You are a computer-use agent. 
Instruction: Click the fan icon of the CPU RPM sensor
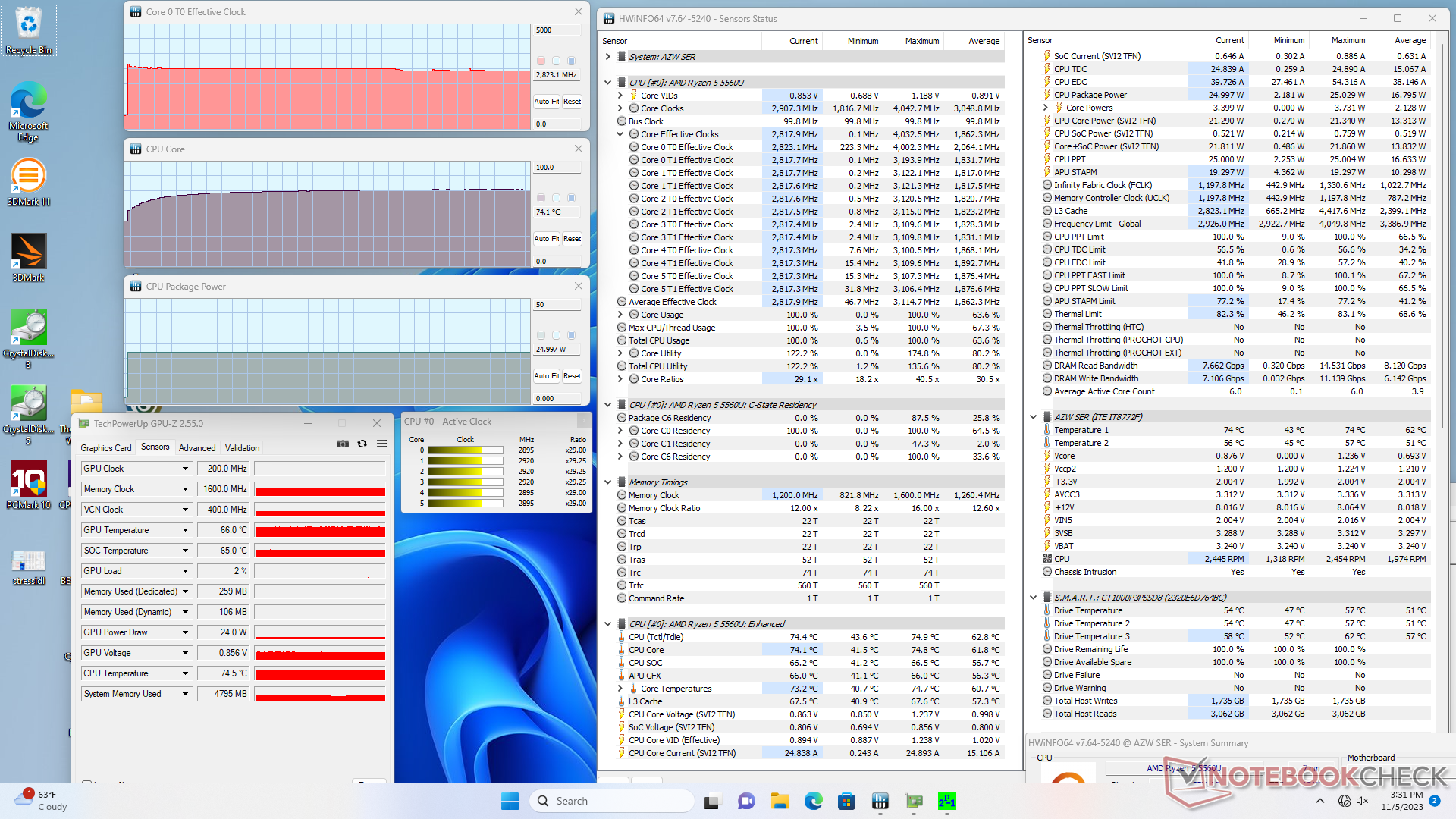[x=1046, y=559]
